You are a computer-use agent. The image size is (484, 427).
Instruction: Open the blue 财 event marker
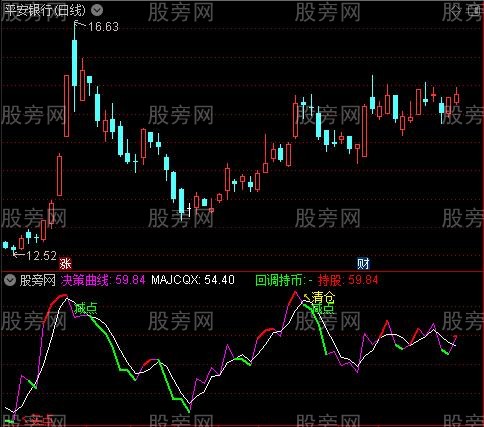click(363, 264)
